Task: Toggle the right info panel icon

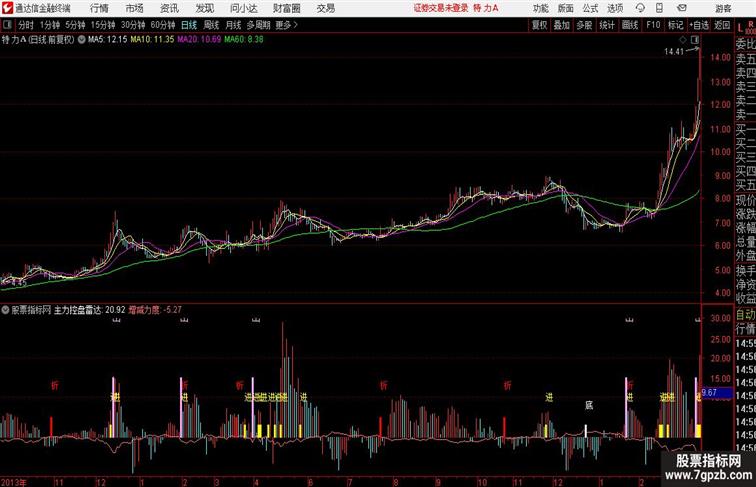Action: 695,40
